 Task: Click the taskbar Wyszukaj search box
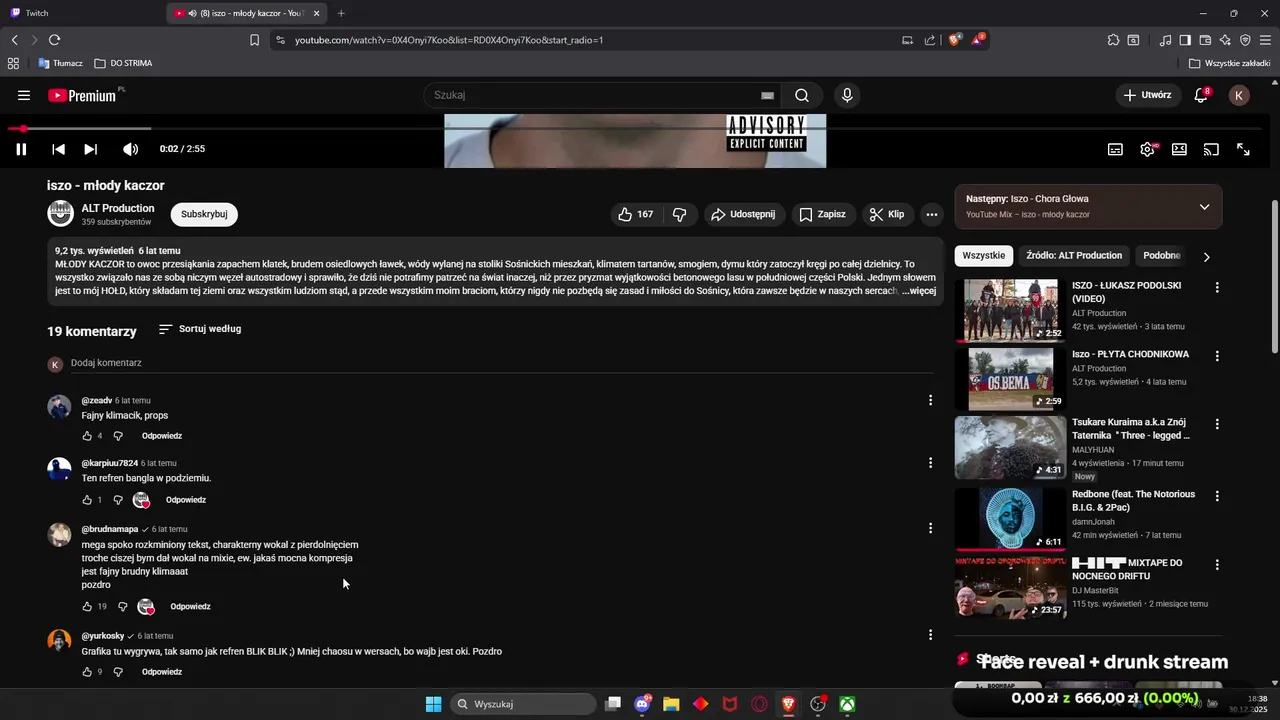pyautogui.click(x=524, y=704)
